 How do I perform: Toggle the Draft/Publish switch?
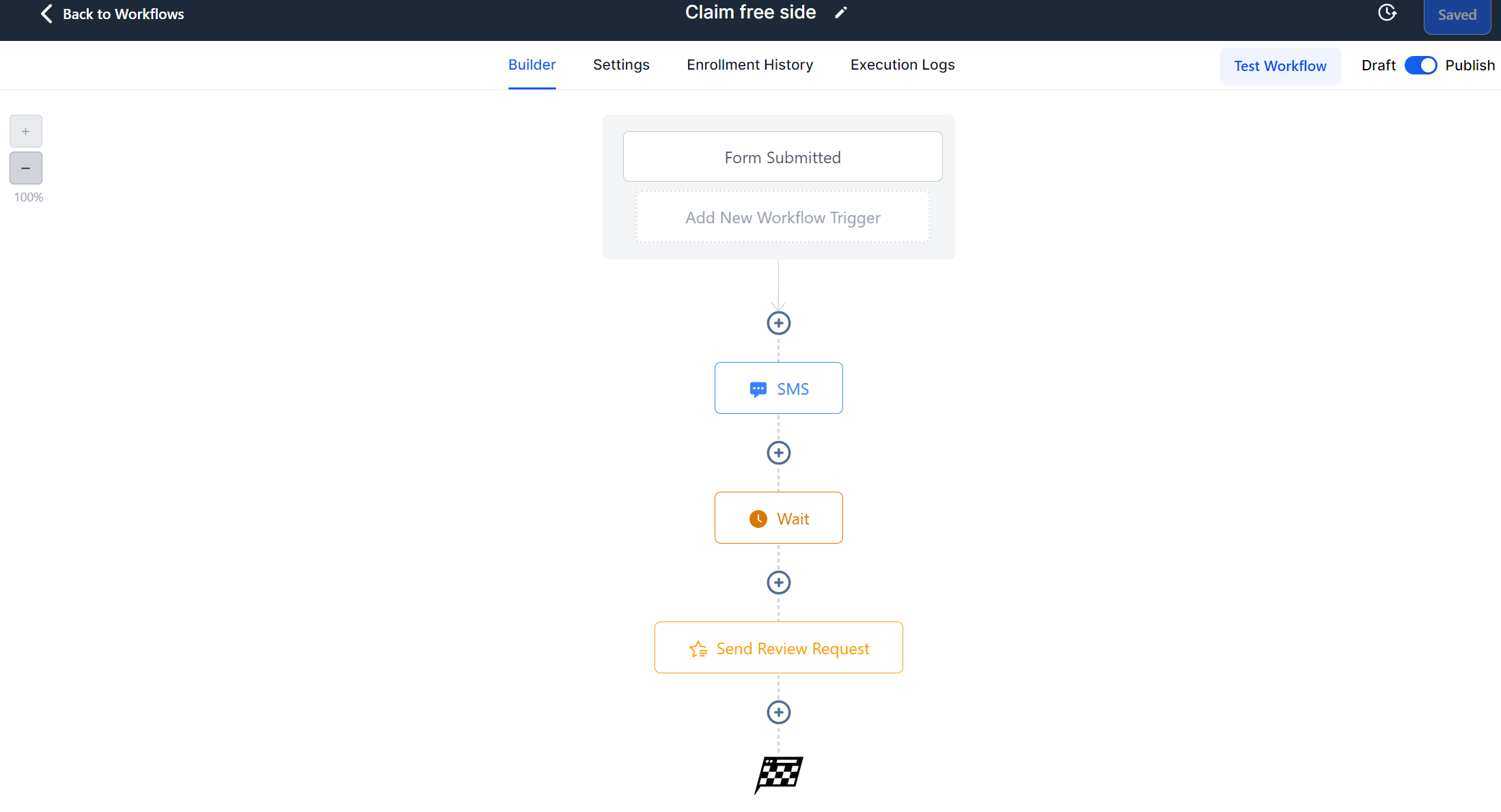tap(1420, 66)
